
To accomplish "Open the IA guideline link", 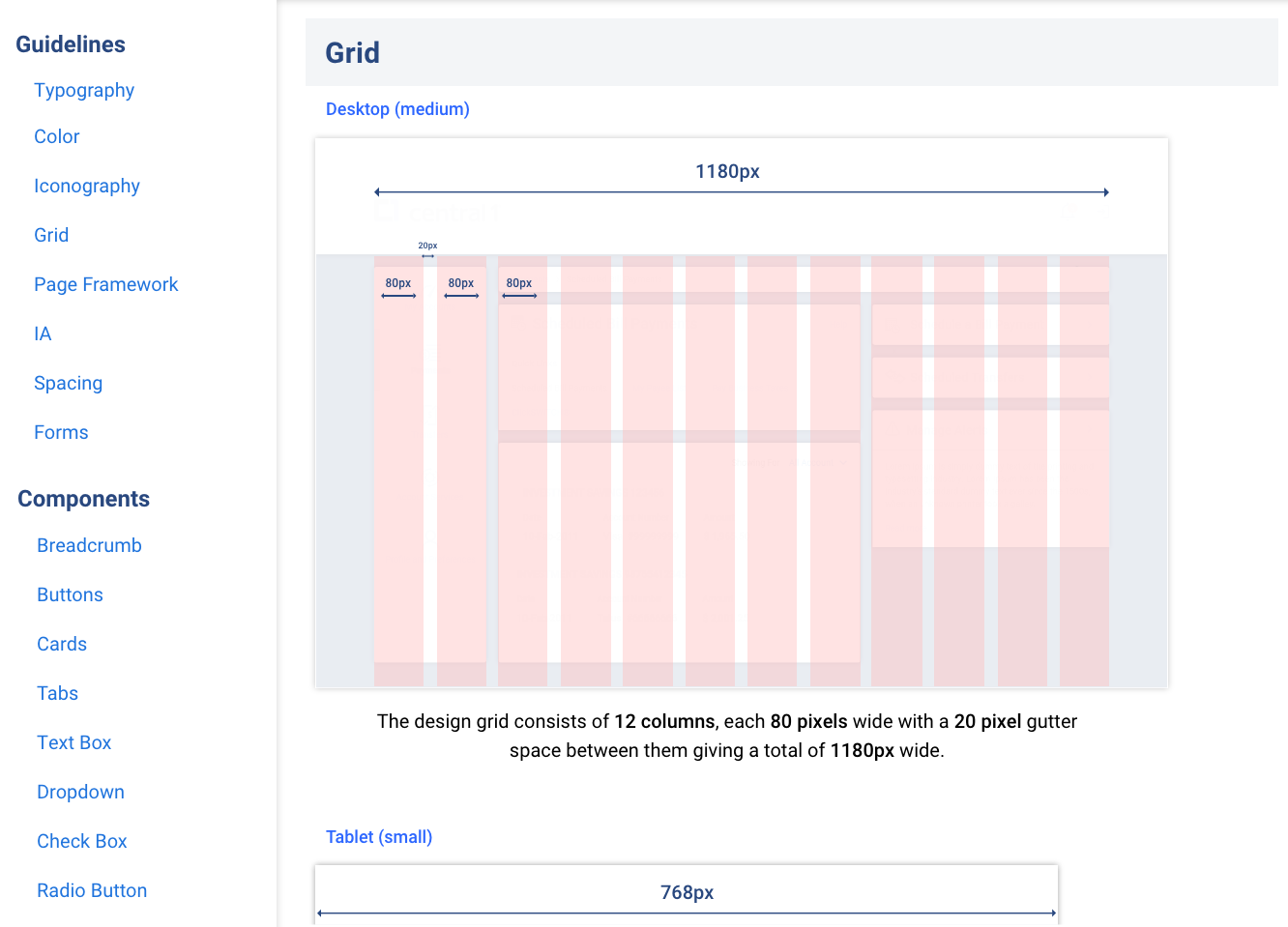I will [x=43, y=333].
